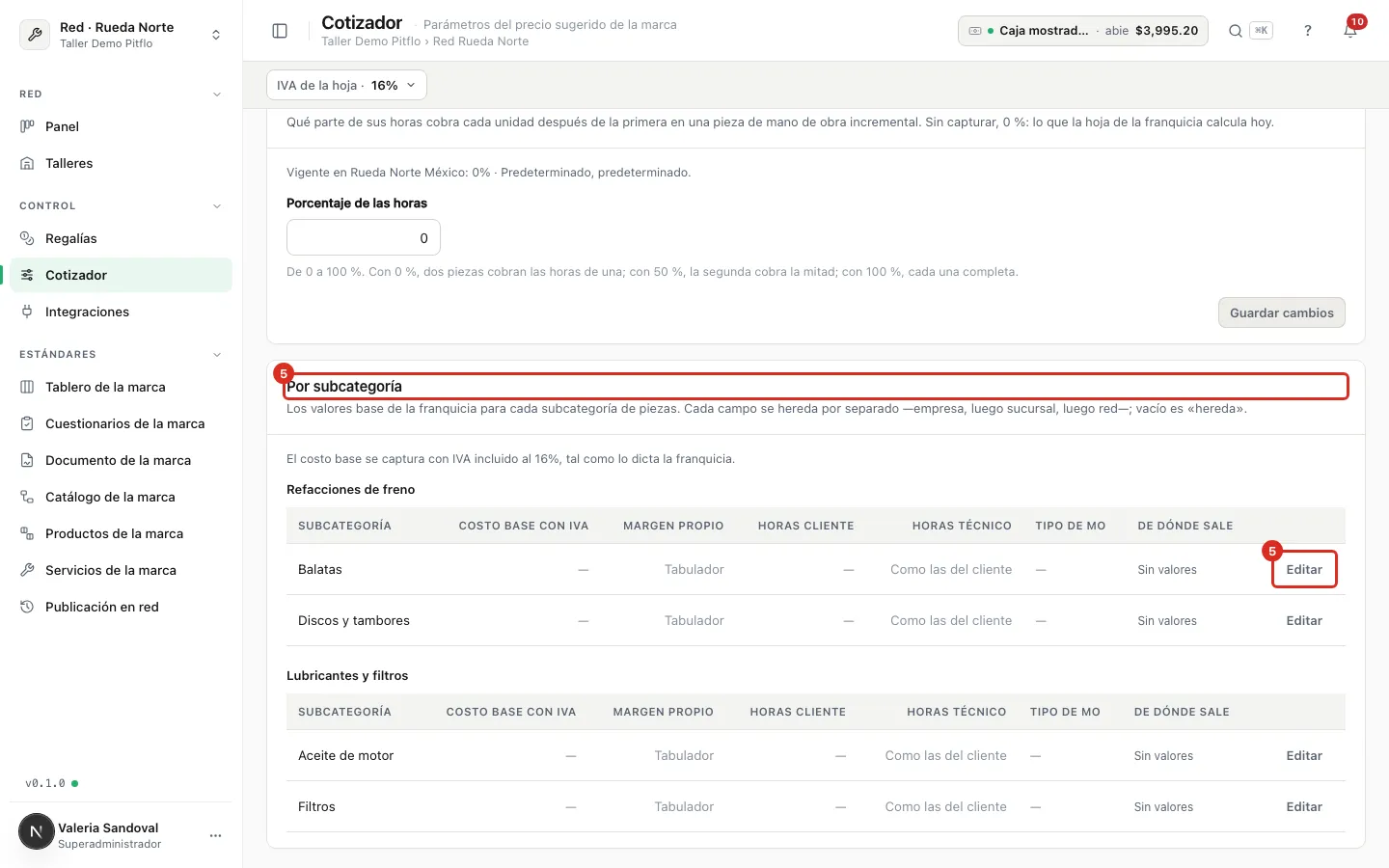Click the Guardar cambios button

click(x=1281, y=312)
